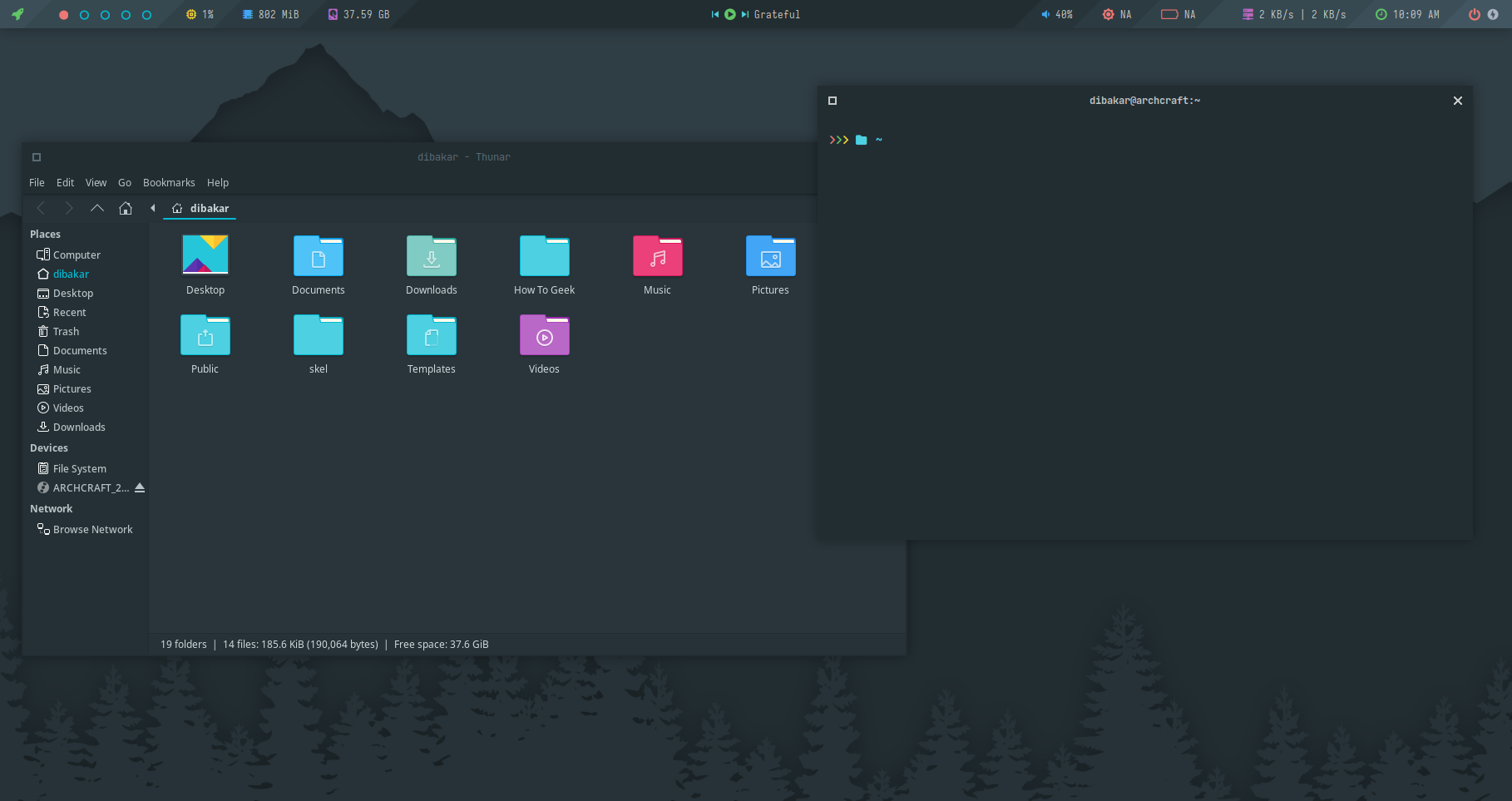The height and width of the screenshot is (801, 1512).
Task: Click the volume 40% indicator
Action: coord(1057,14)
